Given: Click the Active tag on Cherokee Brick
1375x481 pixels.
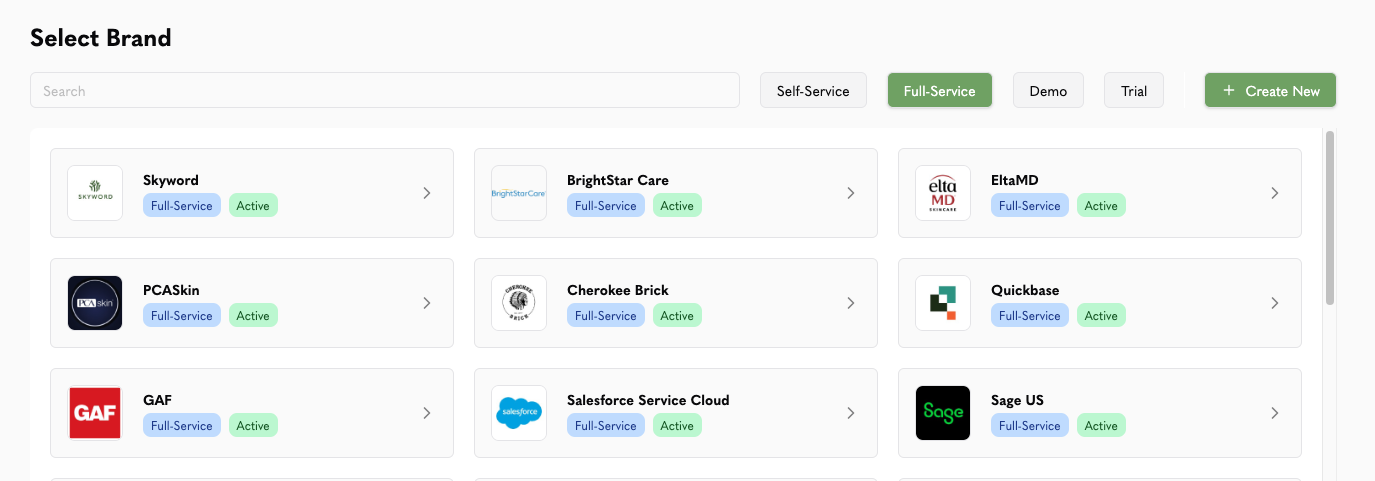Looking at the screenshot, I should [x=677, y=316].
